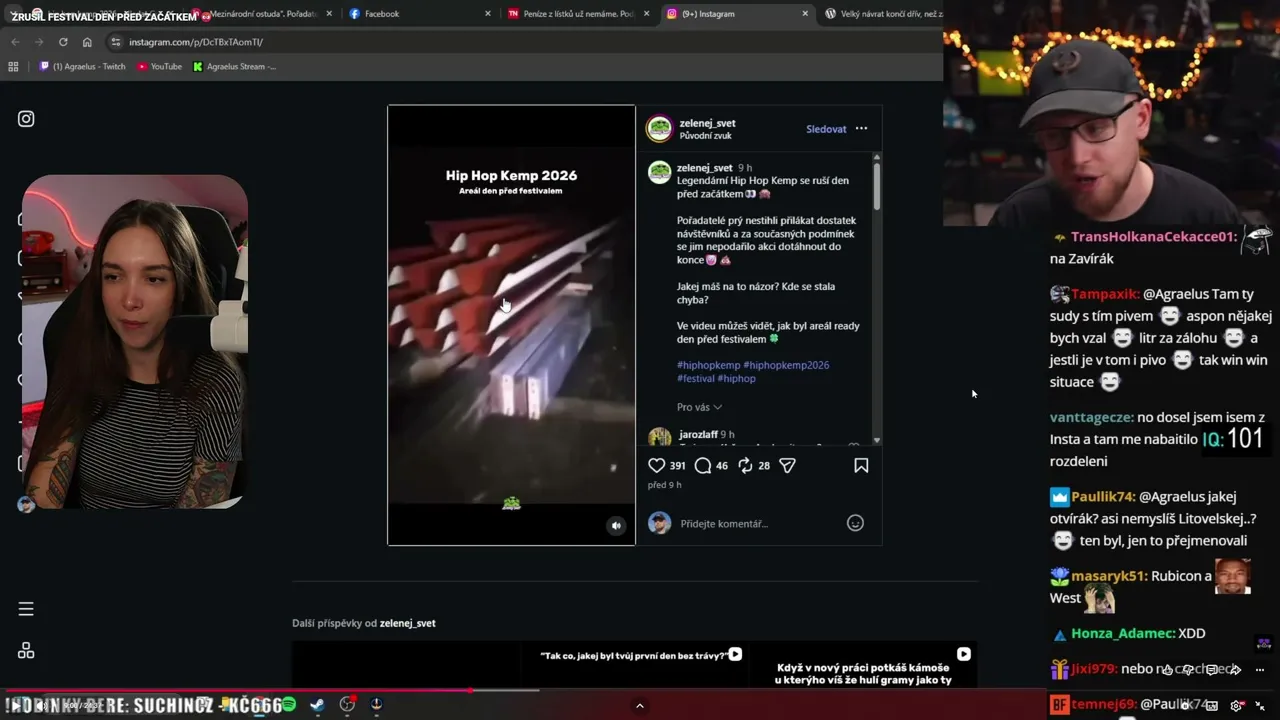Open the video player settings gear
This screenshot has width=1280, height=720.
[1237, 705]
